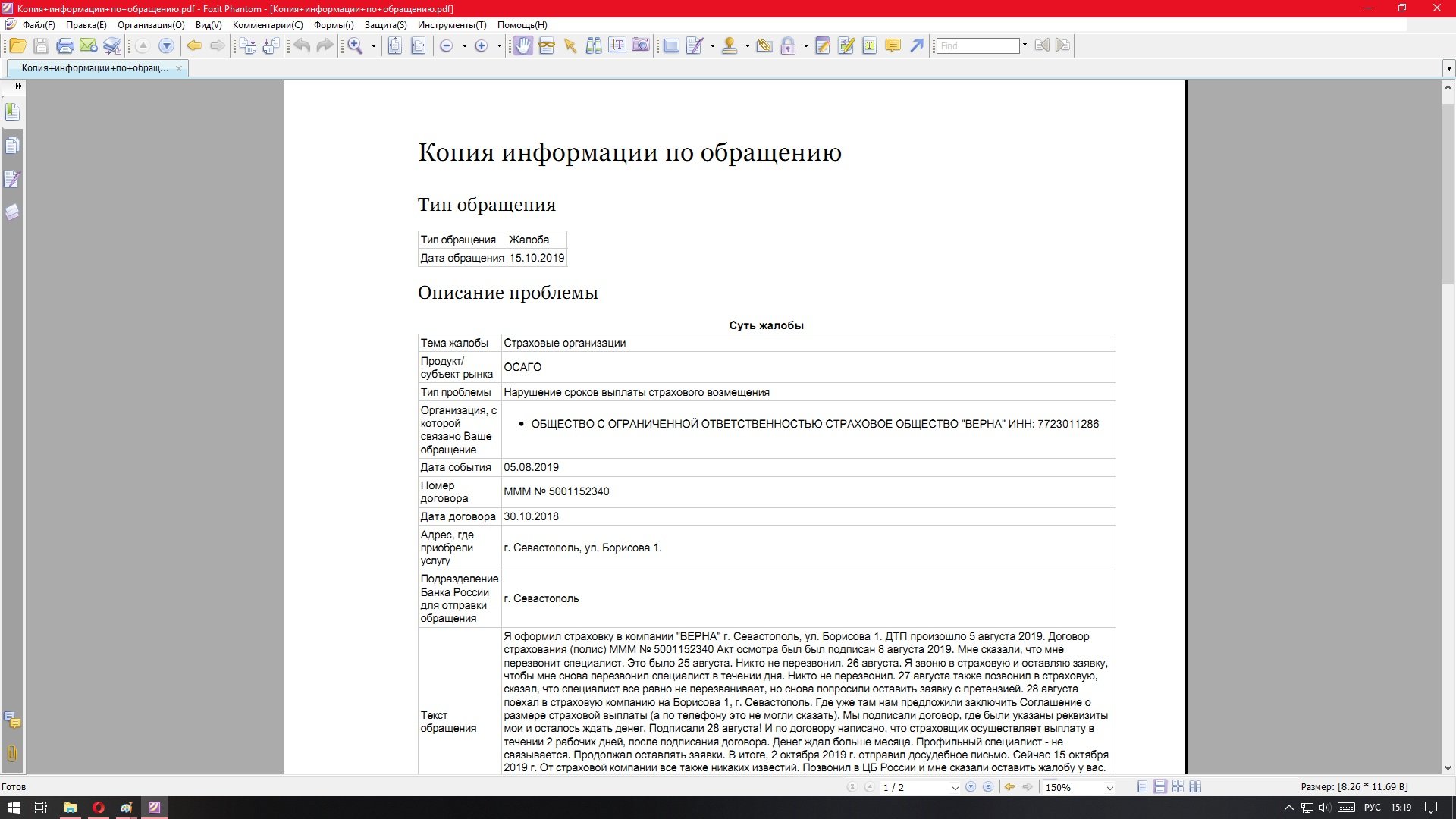Toggle facing pages layout in the status bar
Image resolution: width=1456 pixels, height=819 pixels.
point(1196,787)
